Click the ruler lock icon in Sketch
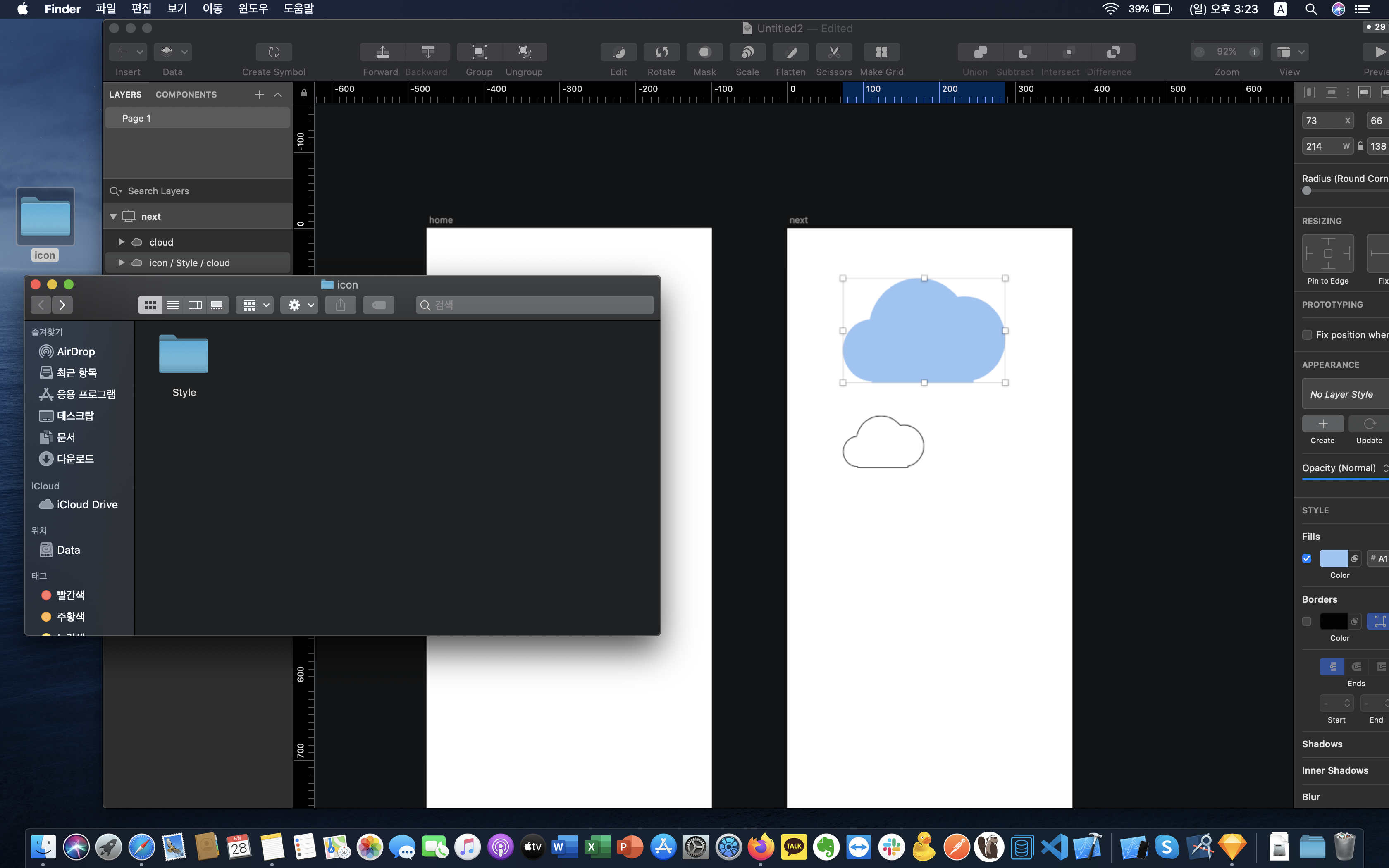The image size is (1389, 868). pyautogui.click(x=303, y=93)
